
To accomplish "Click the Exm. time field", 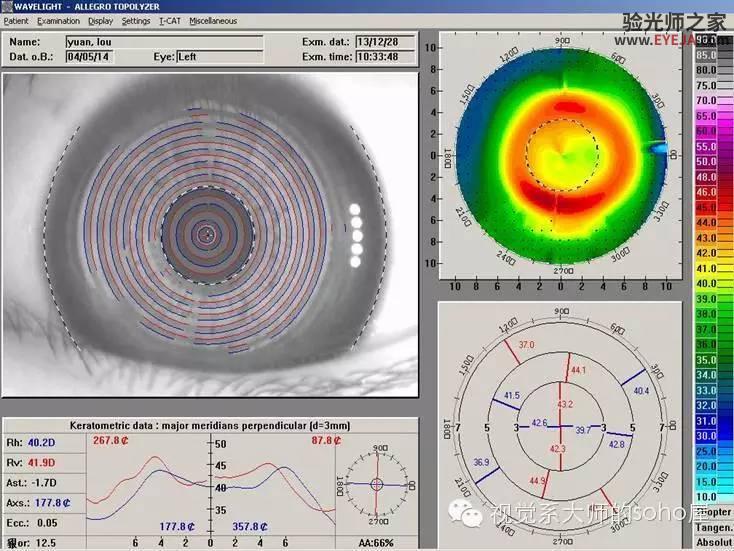I will [385, 57].
